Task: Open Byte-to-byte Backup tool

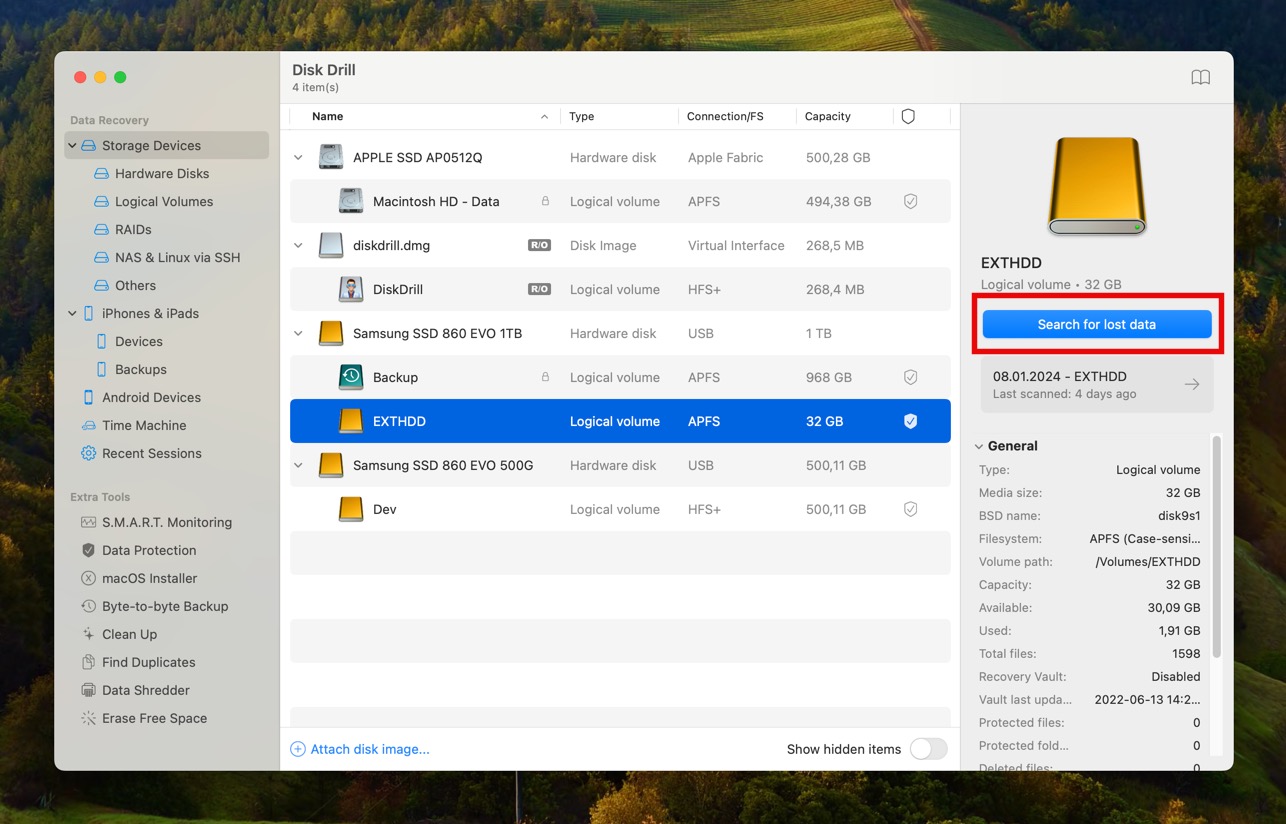Action: pyautogui.click(x=165, y=606)
